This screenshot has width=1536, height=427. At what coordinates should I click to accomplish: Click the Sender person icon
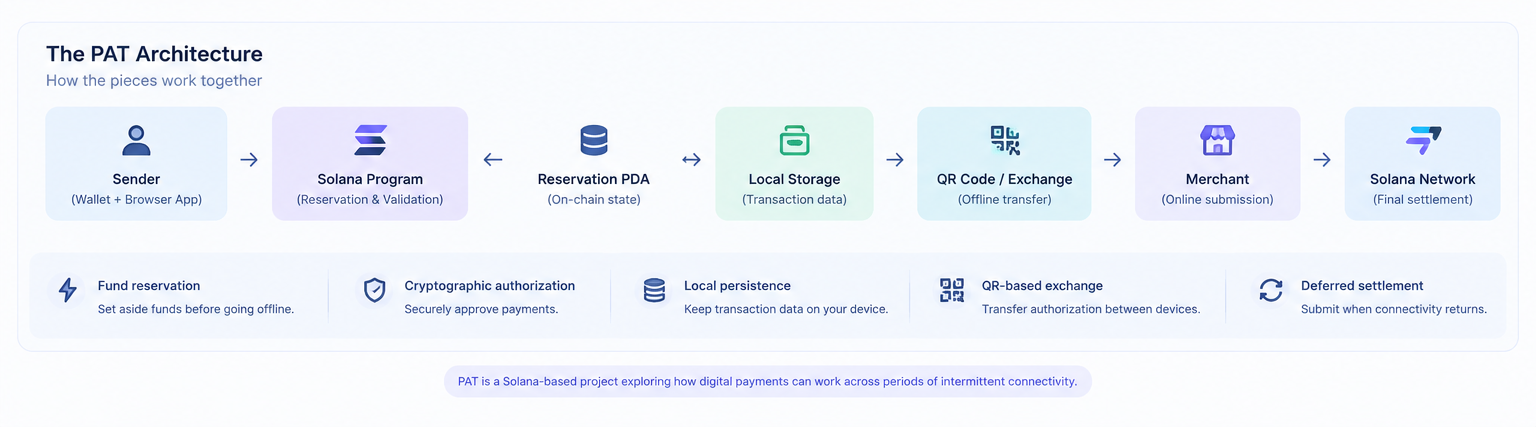pos(136,140)
